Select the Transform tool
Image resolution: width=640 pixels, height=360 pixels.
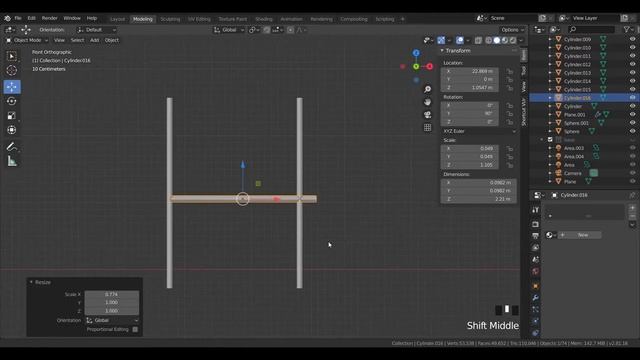point(12,130)
